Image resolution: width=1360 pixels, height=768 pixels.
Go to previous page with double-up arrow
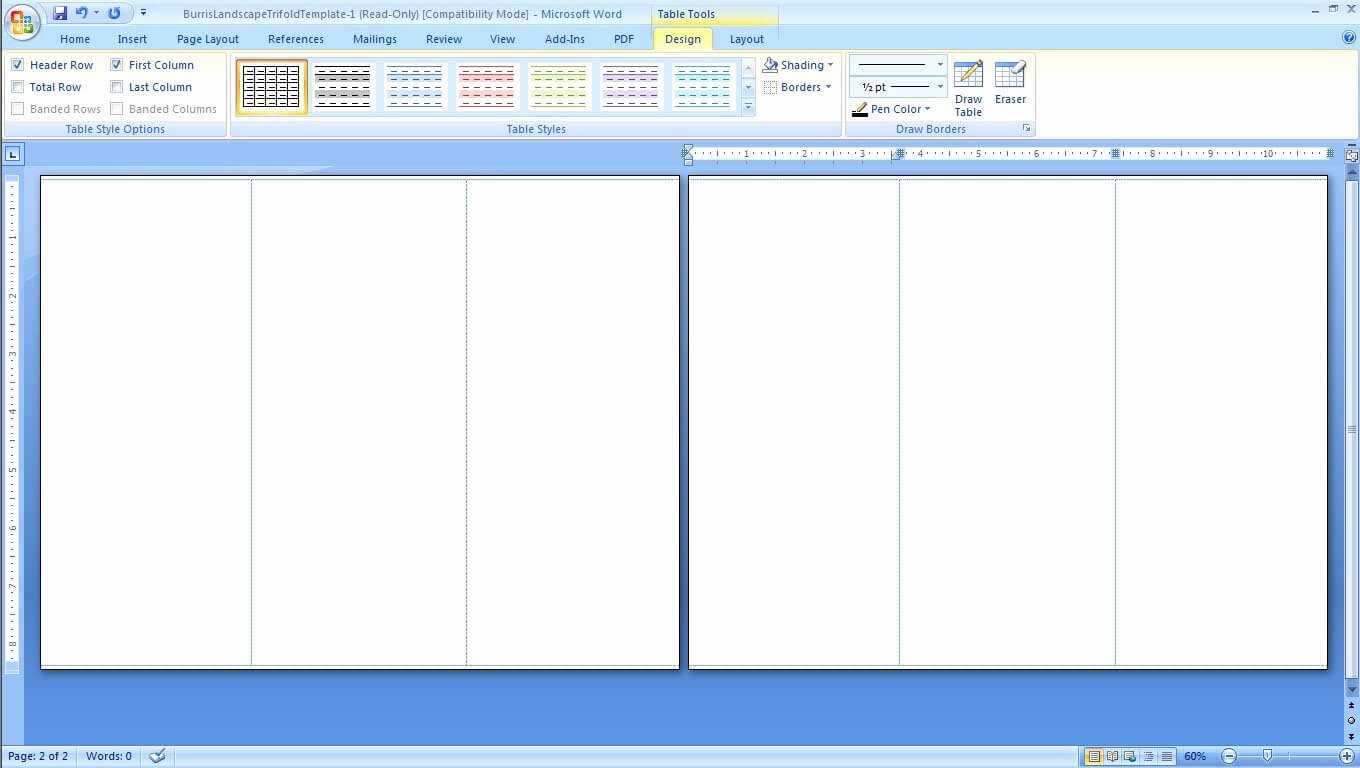[1352, 706]
